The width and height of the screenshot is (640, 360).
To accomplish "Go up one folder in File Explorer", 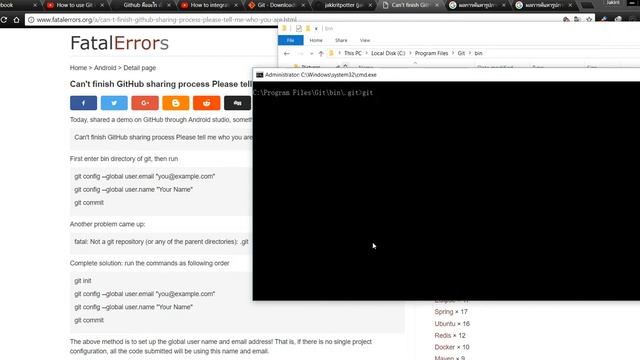I will click(321, 53).
